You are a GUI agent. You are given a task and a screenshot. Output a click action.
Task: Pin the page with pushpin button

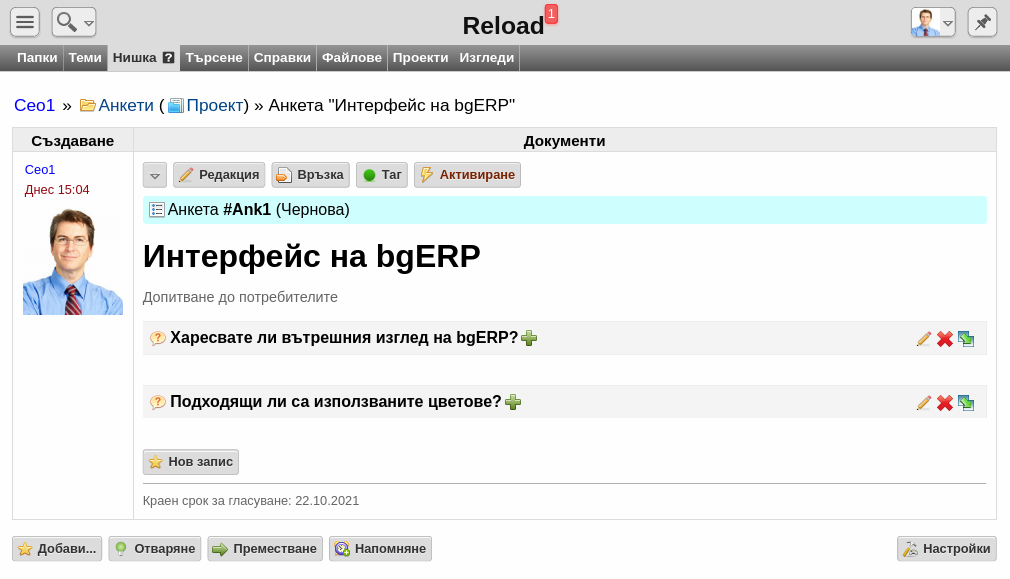982,23
